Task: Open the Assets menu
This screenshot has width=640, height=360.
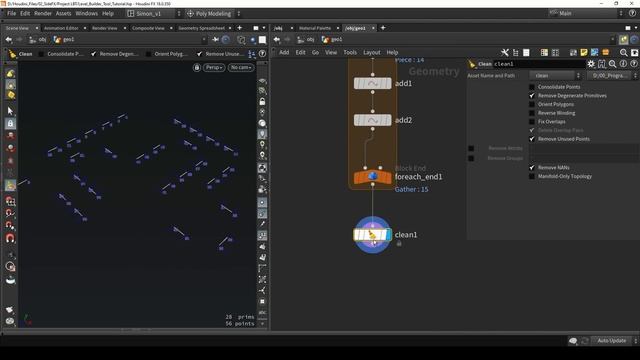Action: click(63, 13)
